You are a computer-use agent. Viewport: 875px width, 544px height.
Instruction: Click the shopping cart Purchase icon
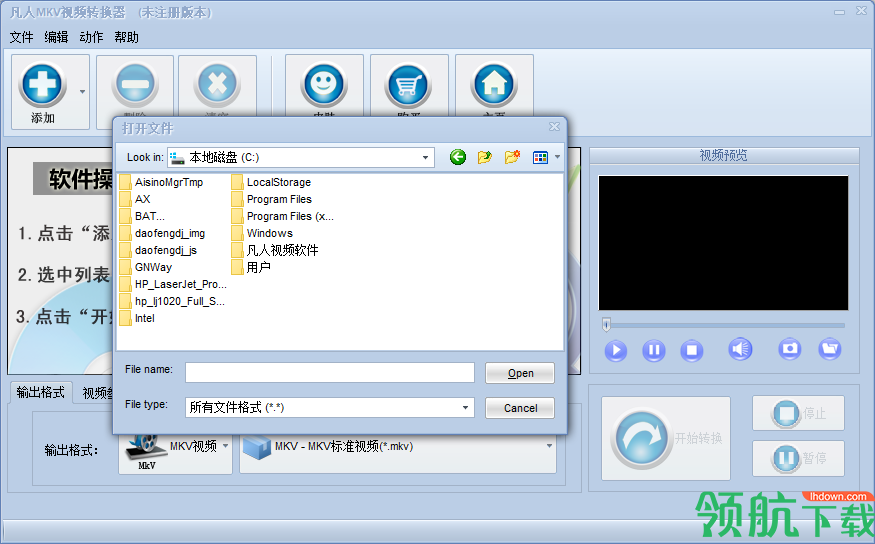tap(409, 86)
